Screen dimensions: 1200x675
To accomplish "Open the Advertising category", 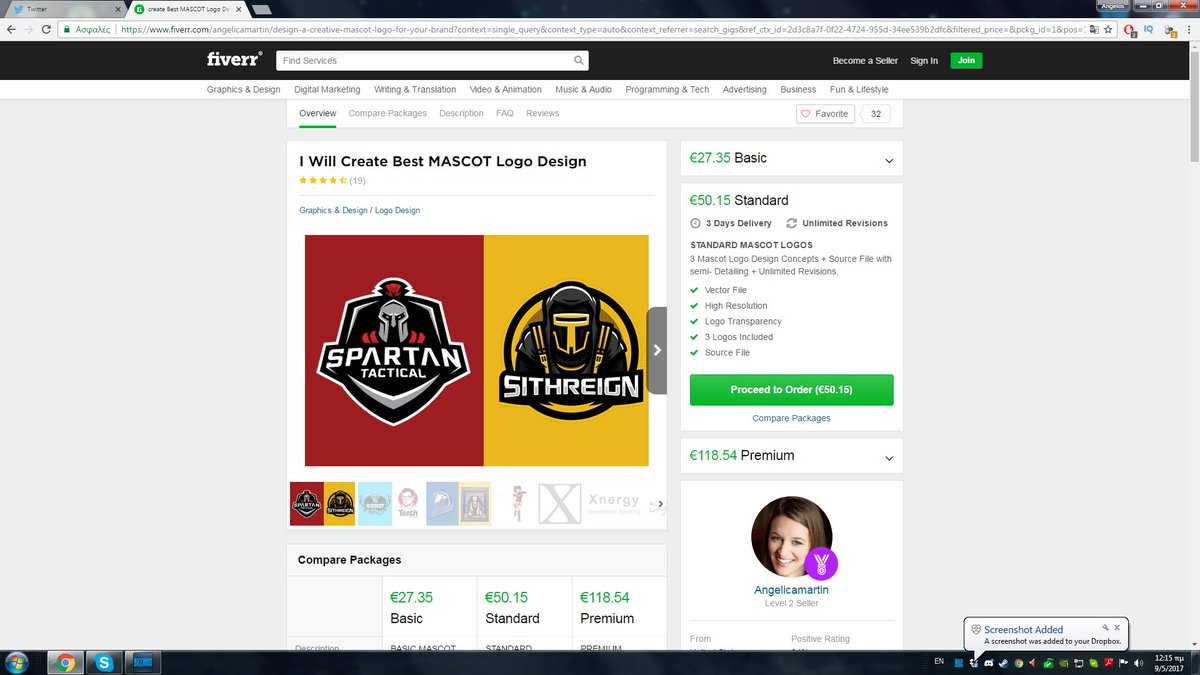I will (745, 89).
